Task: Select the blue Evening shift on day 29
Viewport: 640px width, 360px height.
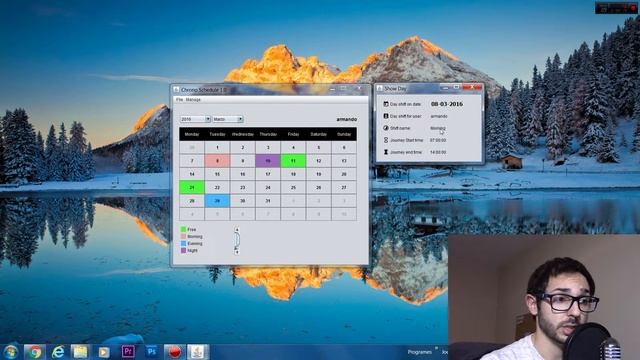Action: [217, 201]
